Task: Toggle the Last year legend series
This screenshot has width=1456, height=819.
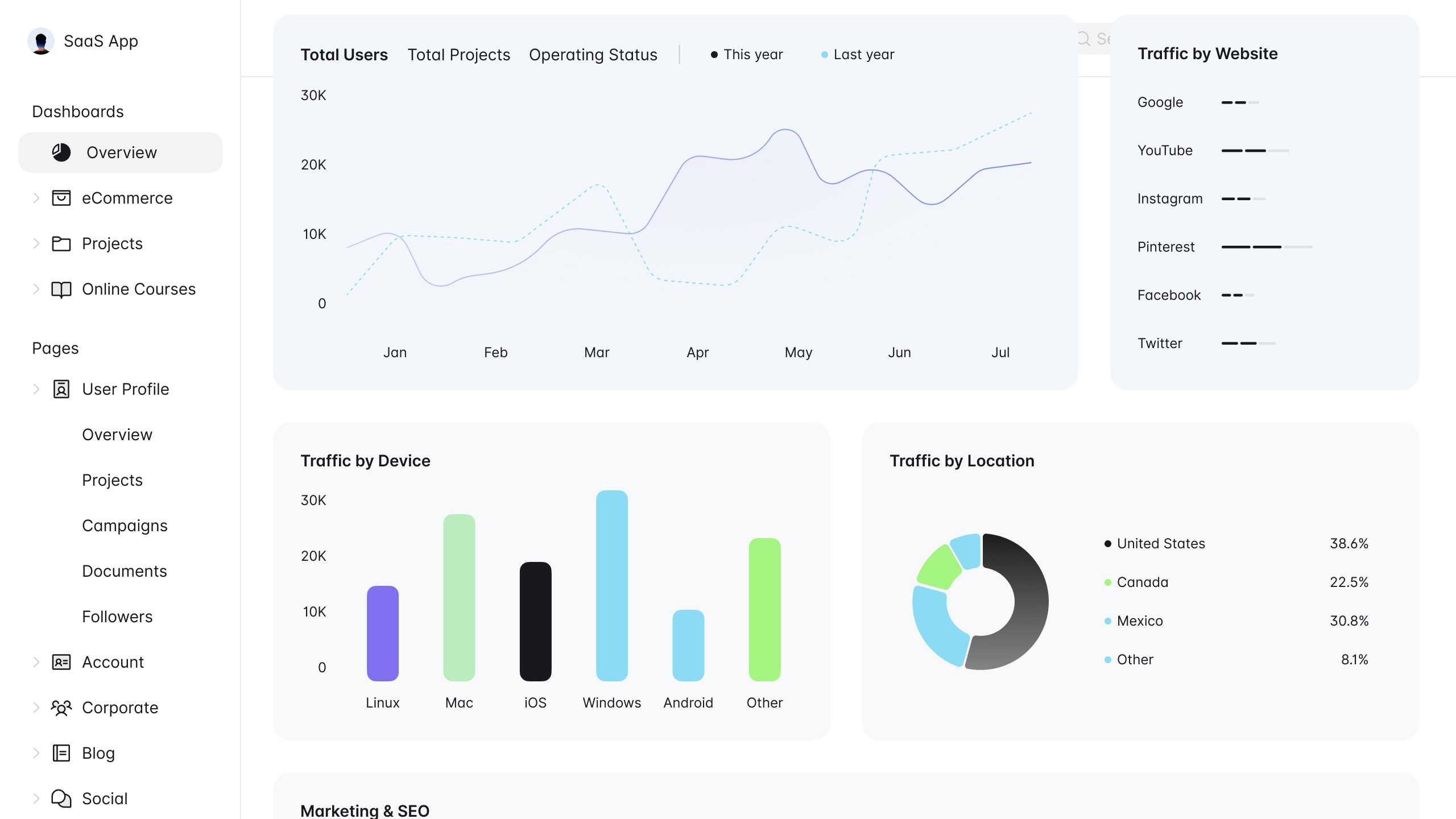Action: pos(858,55)
